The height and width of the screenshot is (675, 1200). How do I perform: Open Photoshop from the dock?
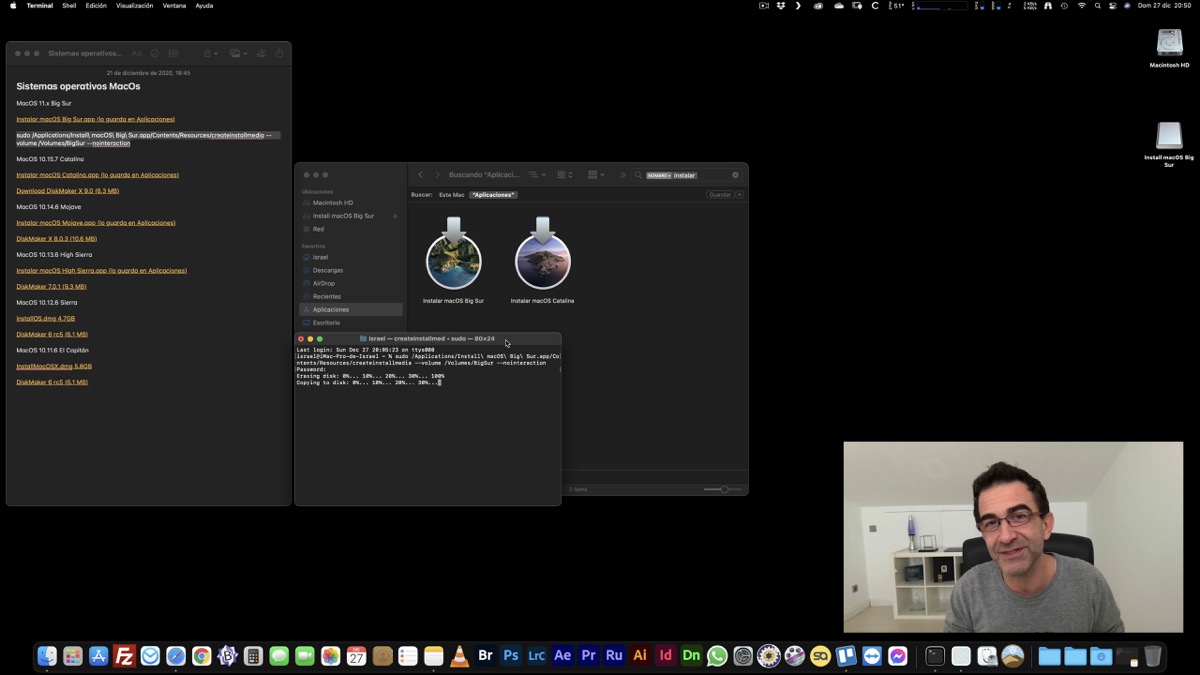point(511,656)
